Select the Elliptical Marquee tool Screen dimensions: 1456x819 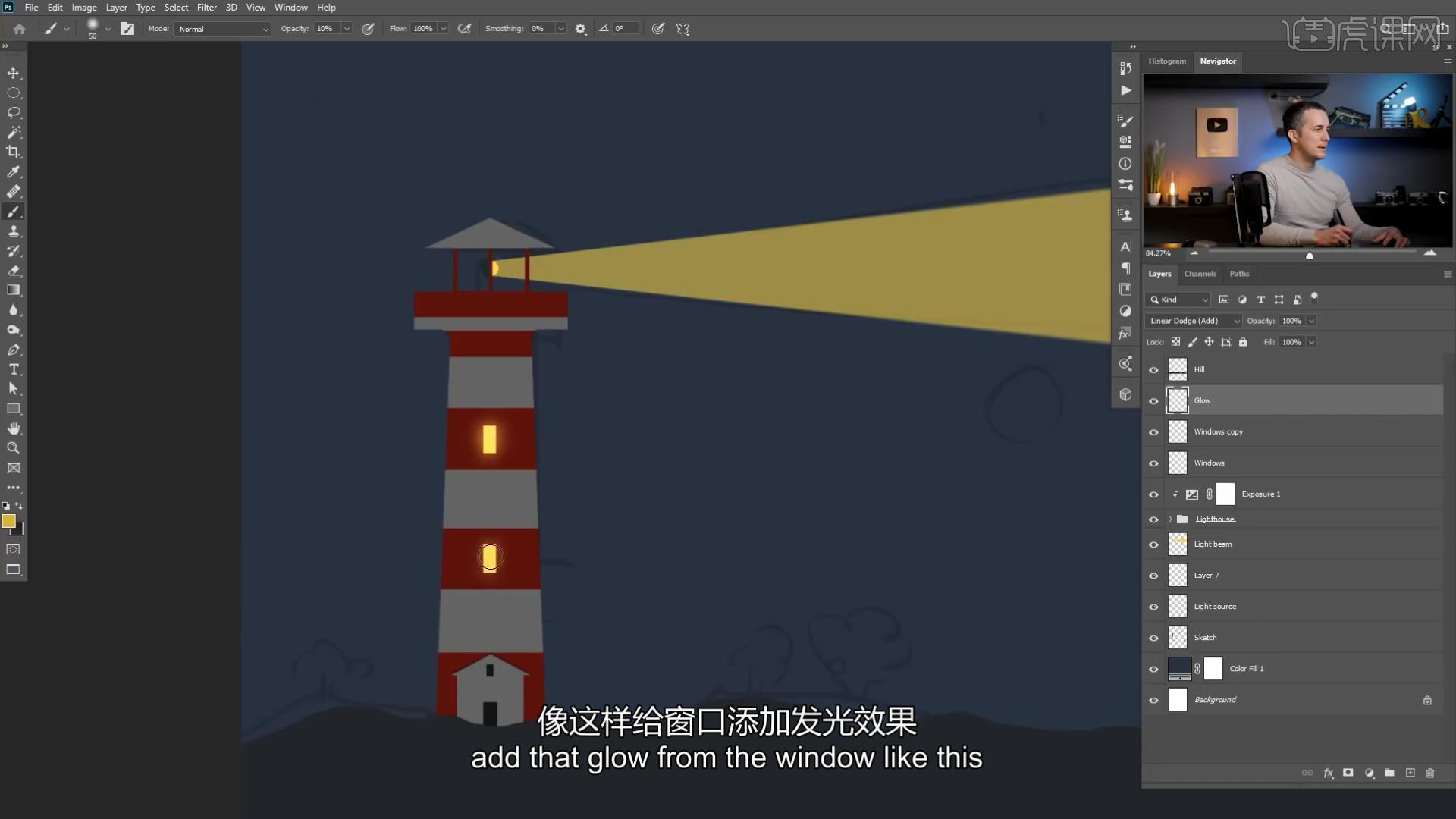[x=14, y=93]
